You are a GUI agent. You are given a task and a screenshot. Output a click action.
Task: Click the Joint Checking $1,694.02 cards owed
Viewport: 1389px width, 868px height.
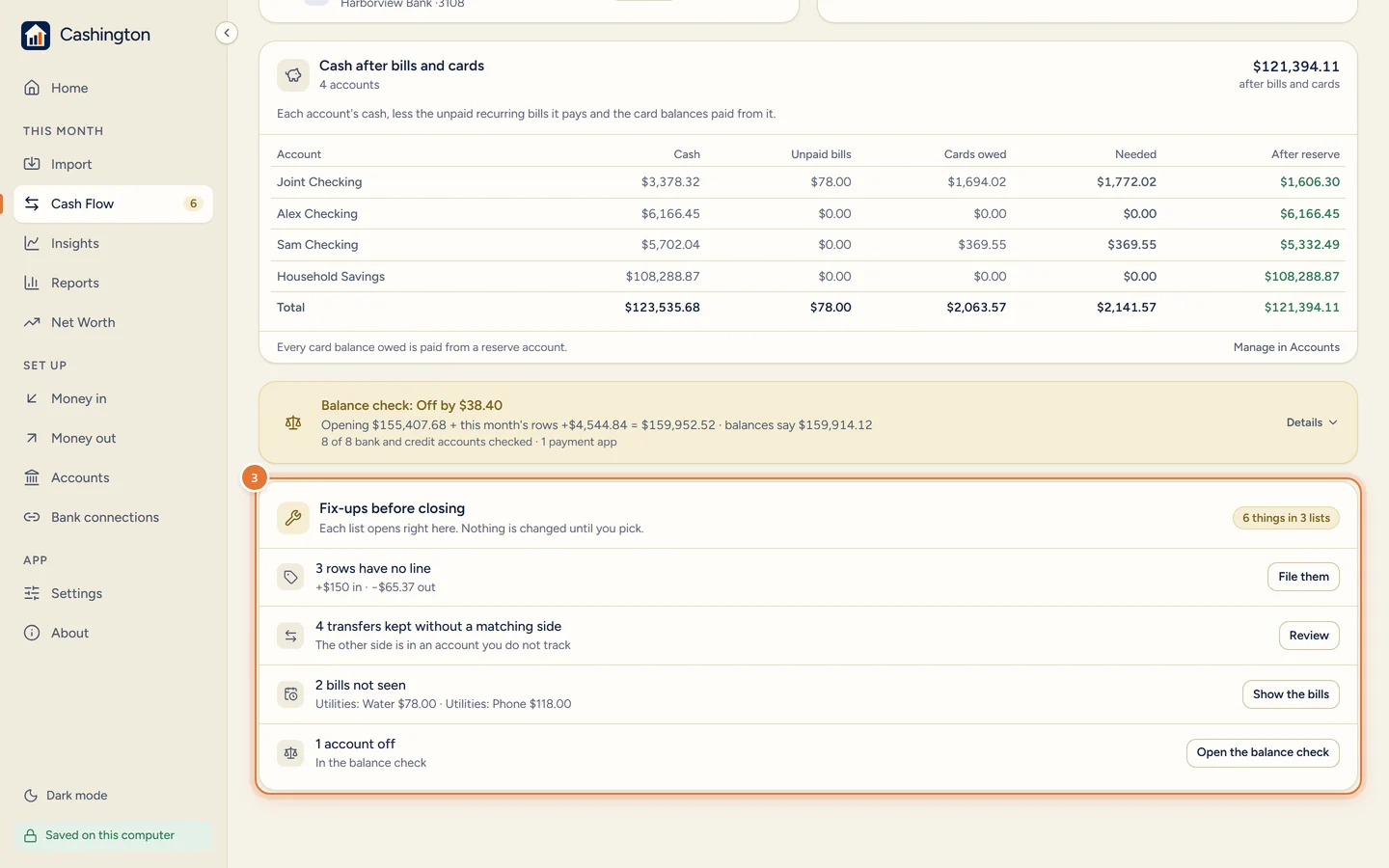click(976, 182)
